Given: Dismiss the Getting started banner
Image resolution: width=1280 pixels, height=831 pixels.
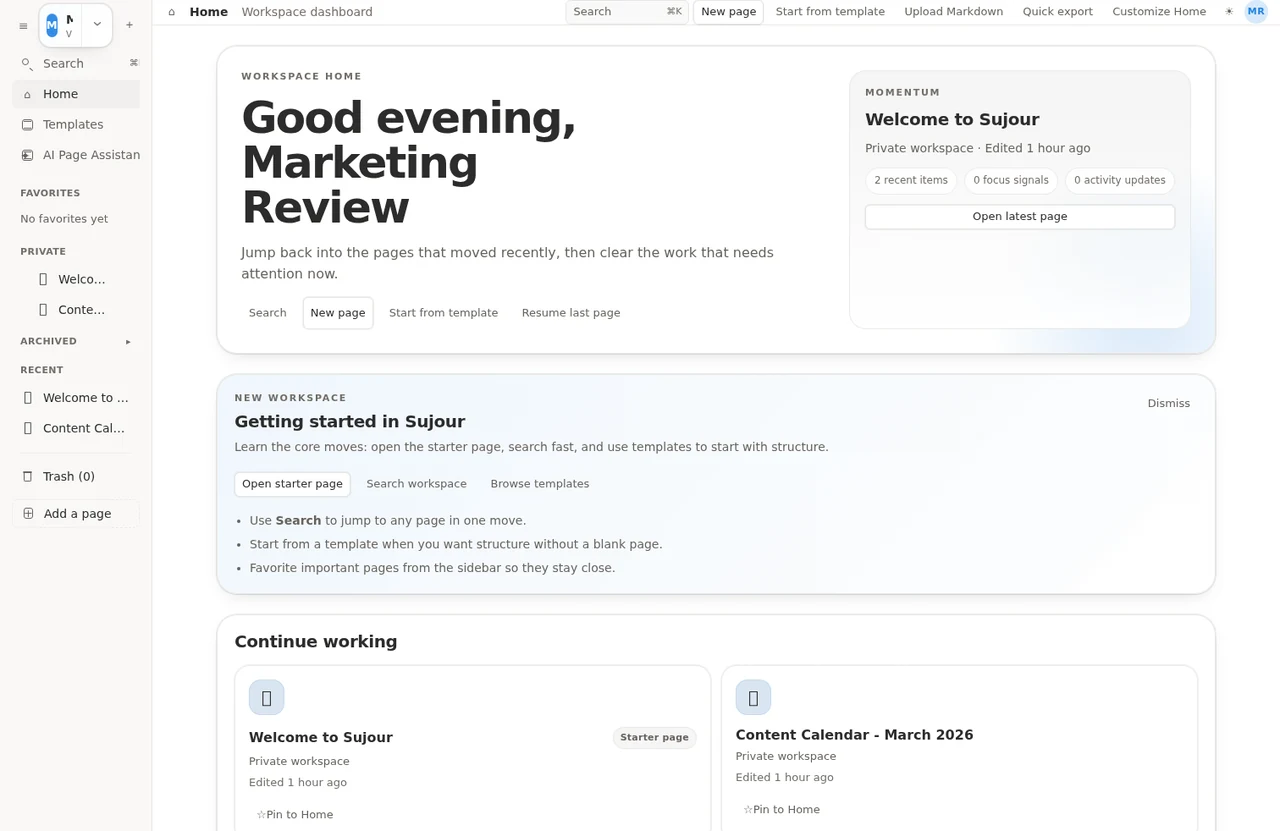Looking at the screenshot, I should pyautogui.click(x=1168, y=403).
